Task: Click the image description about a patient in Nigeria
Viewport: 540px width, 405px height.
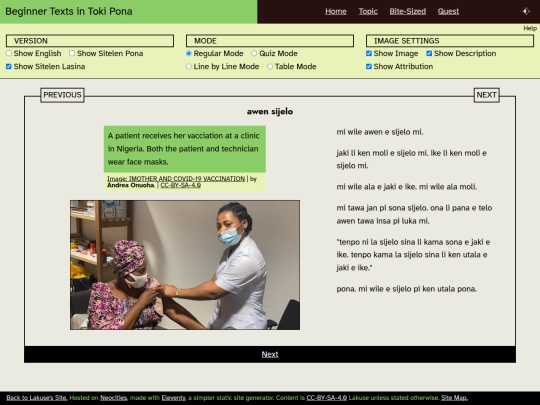Action: (185, 149)
